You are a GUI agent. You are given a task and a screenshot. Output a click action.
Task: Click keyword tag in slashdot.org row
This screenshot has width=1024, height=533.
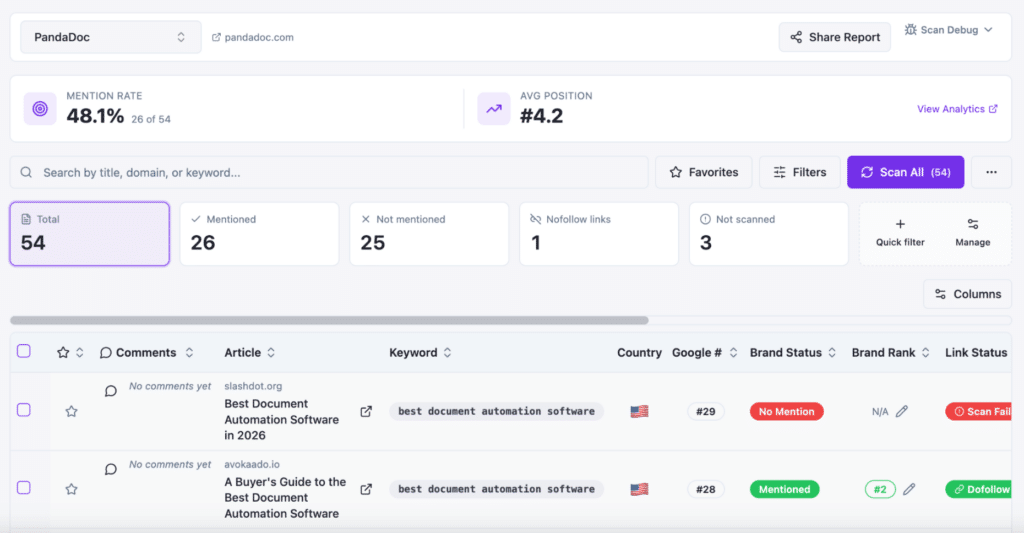[496, 412]
